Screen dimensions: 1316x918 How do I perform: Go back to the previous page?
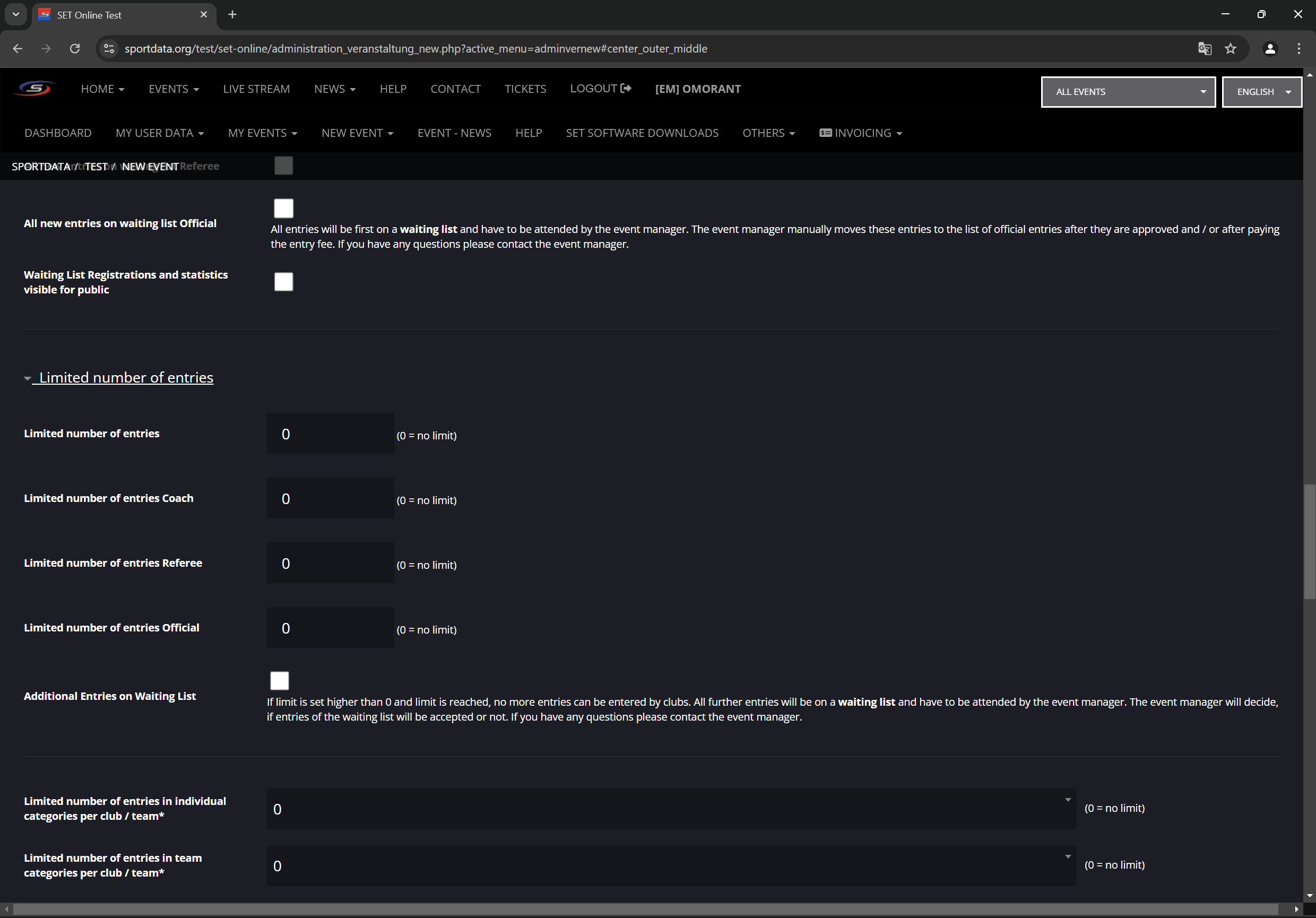pyautogui.click(x=18, y=49)
